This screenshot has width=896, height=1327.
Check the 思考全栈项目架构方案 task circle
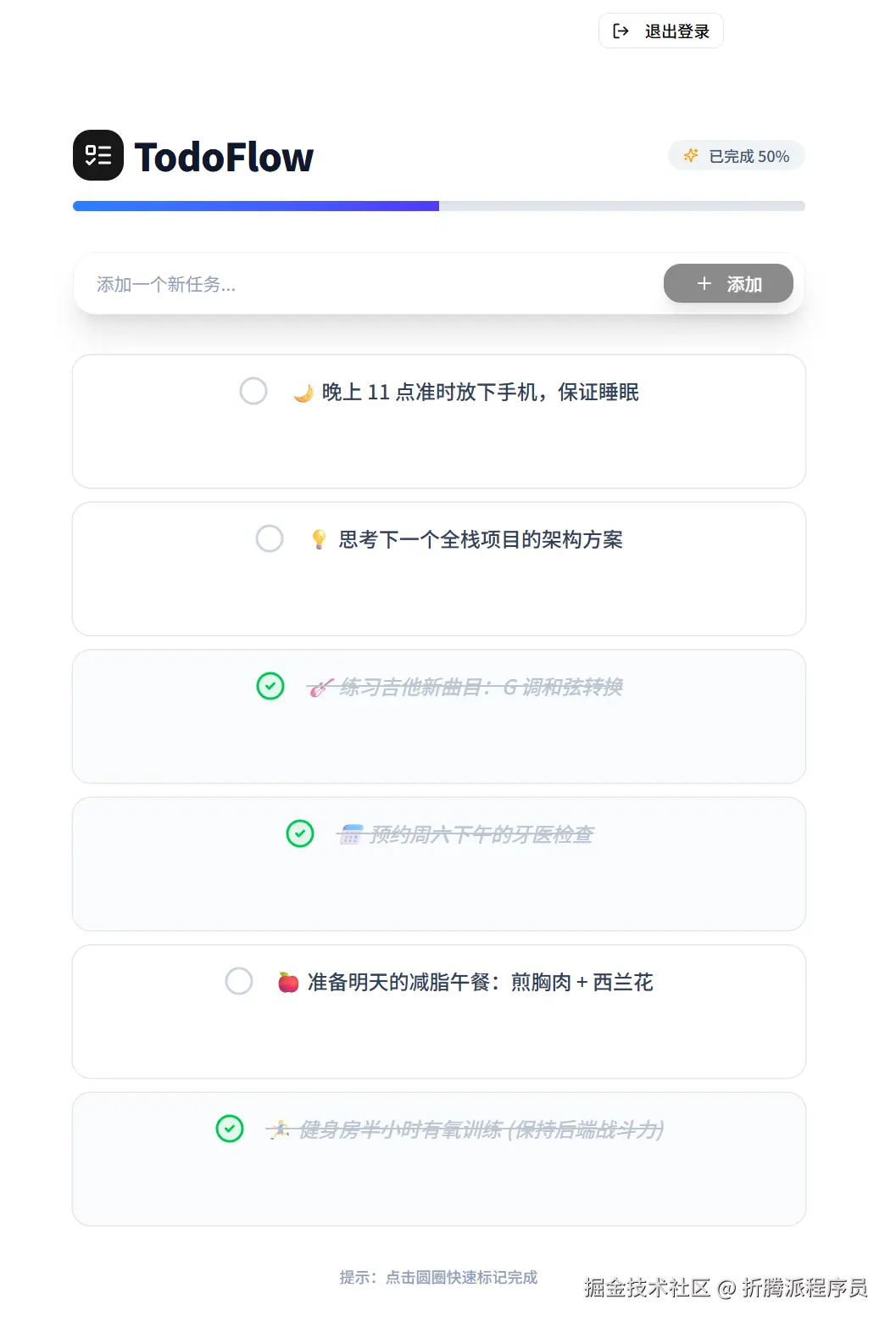pos(270,539)
